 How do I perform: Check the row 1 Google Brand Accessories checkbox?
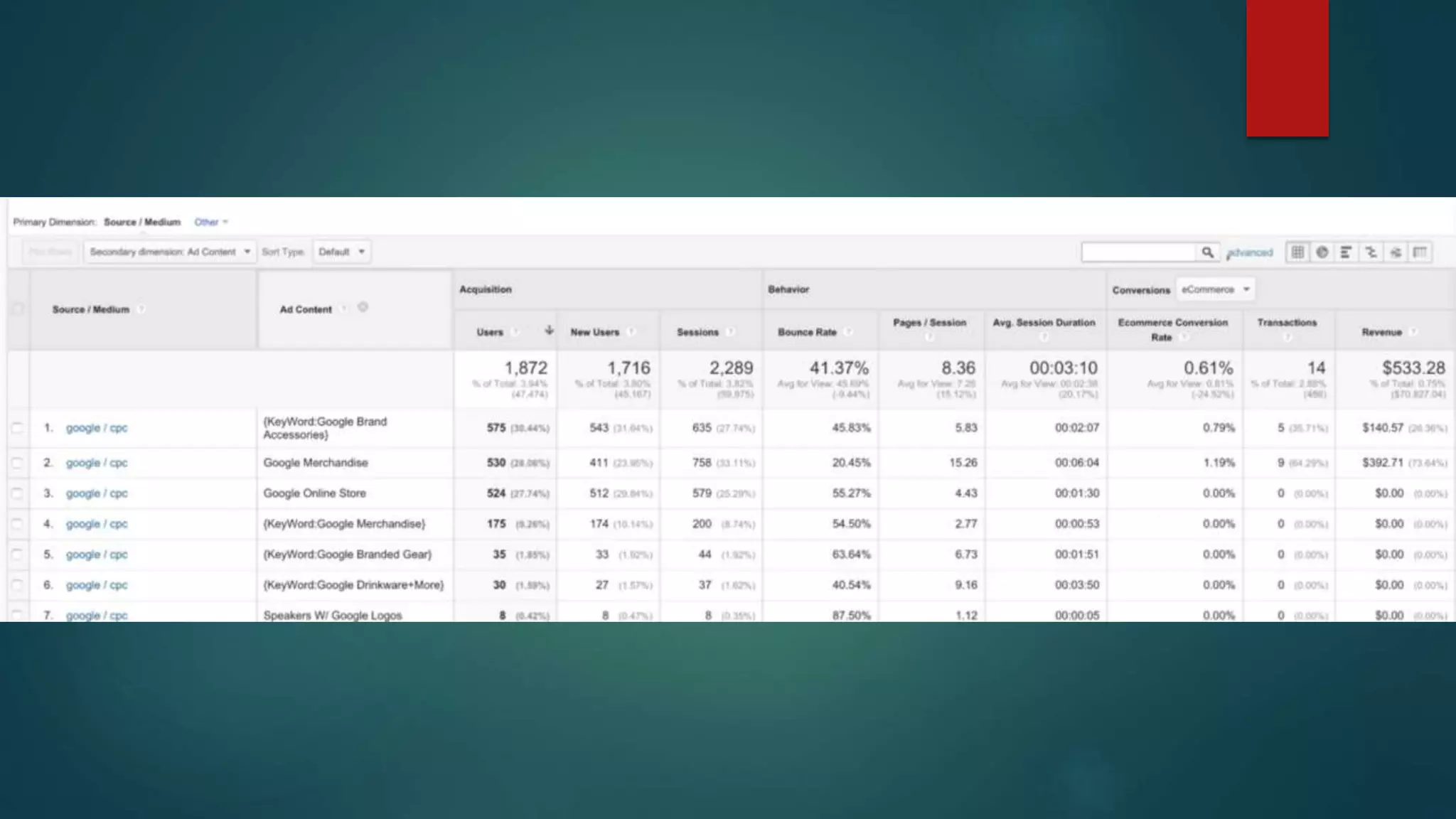17,428
